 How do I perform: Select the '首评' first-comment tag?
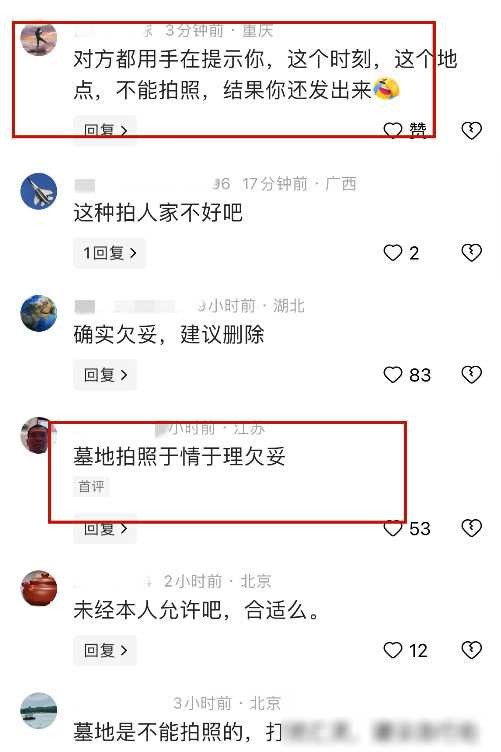pos(91,487)
